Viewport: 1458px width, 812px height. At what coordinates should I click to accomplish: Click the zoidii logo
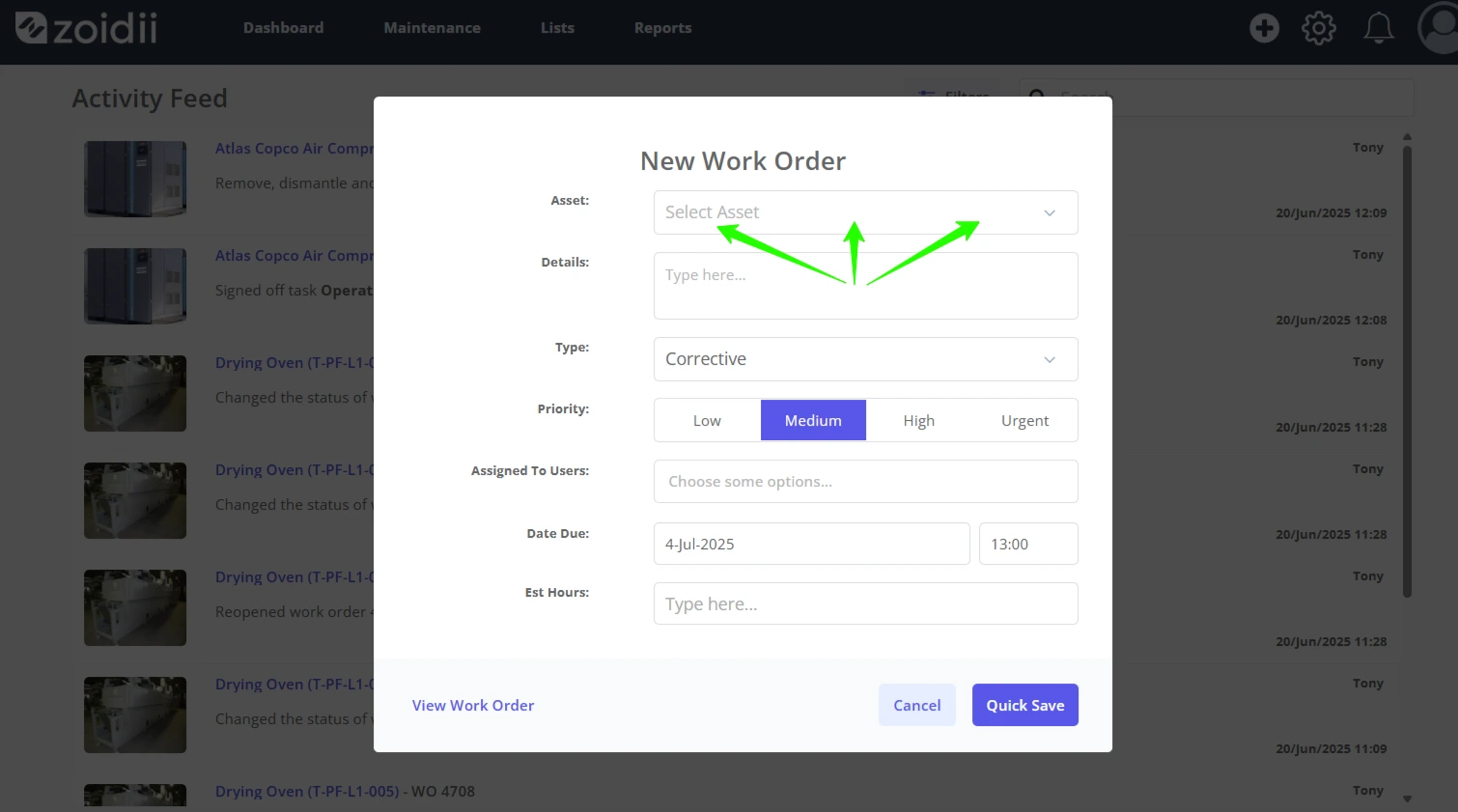[x=87, y=28]
